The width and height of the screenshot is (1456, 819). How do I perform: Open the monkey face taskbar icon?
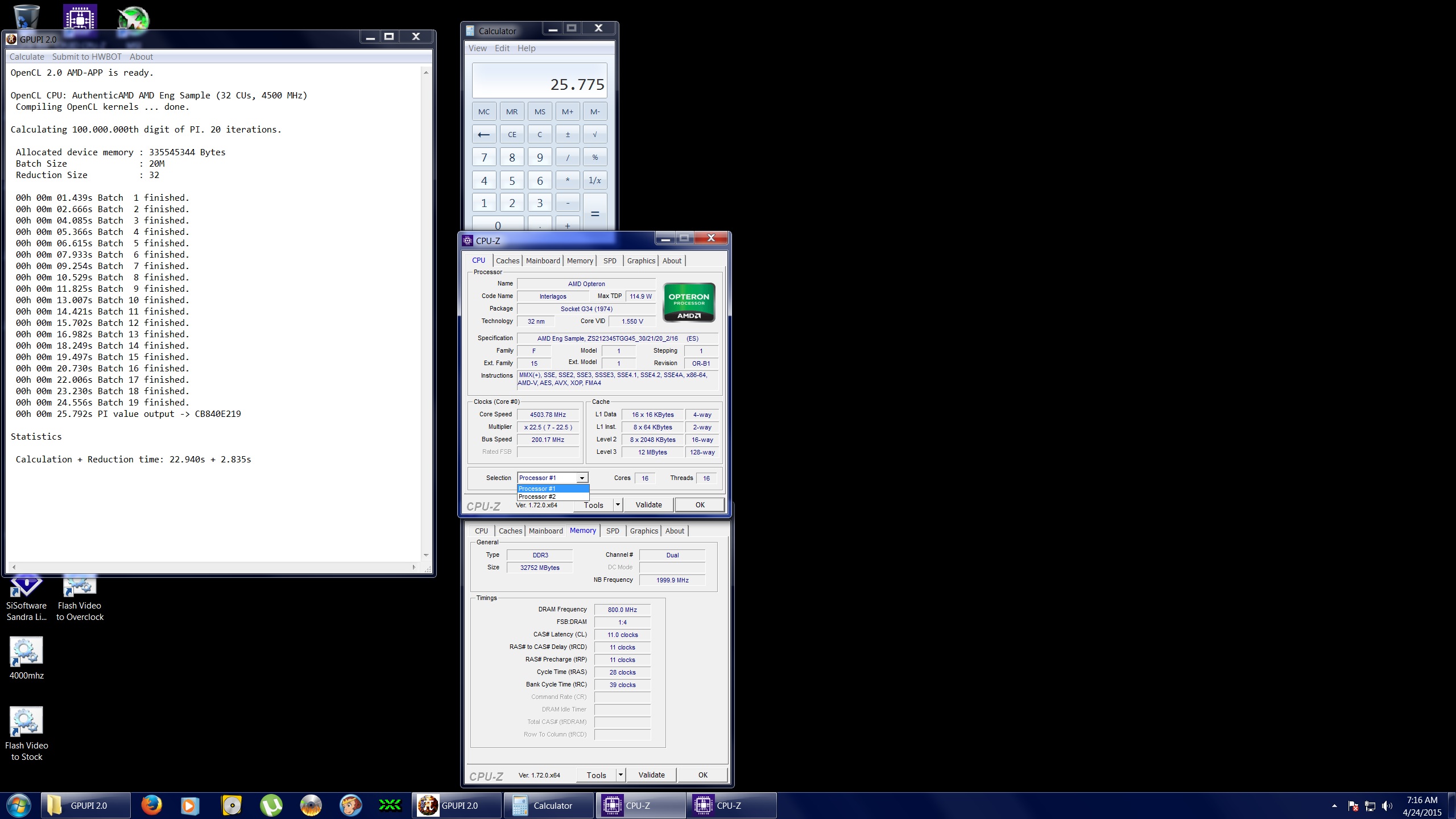pos(351,805)
